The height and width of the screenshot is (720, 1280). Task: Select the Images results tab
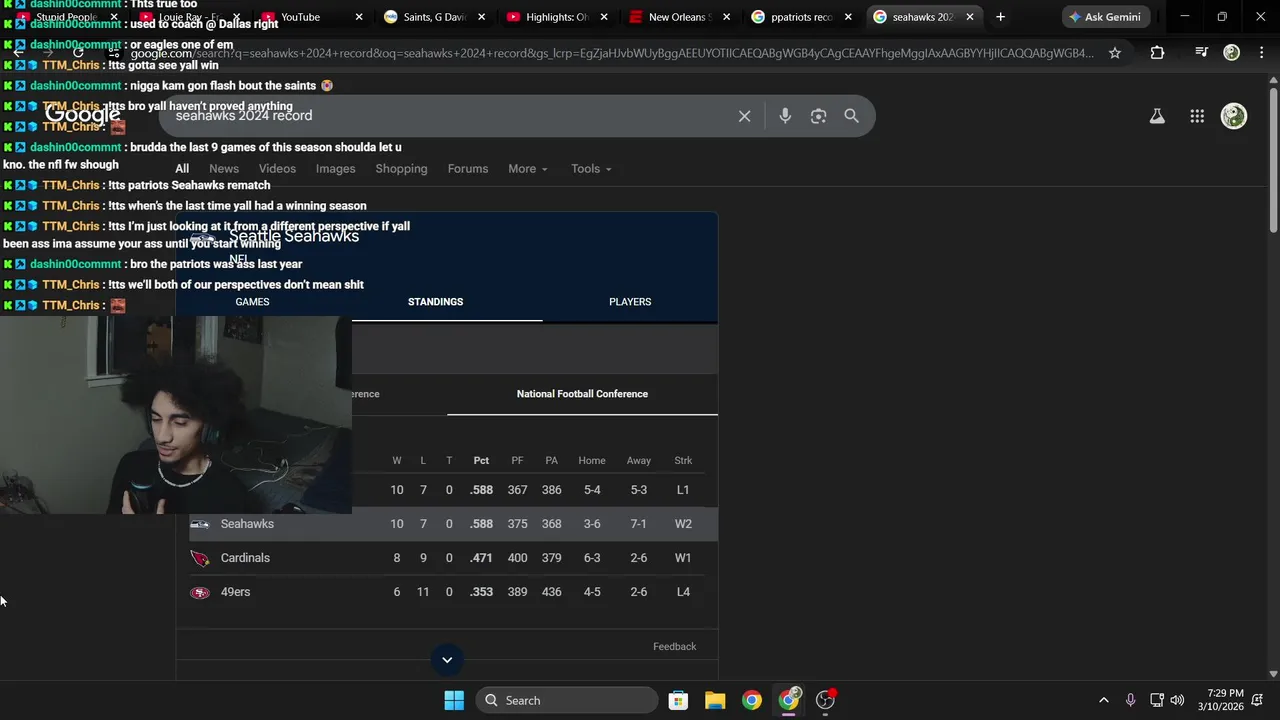click(x=336, y=169)
